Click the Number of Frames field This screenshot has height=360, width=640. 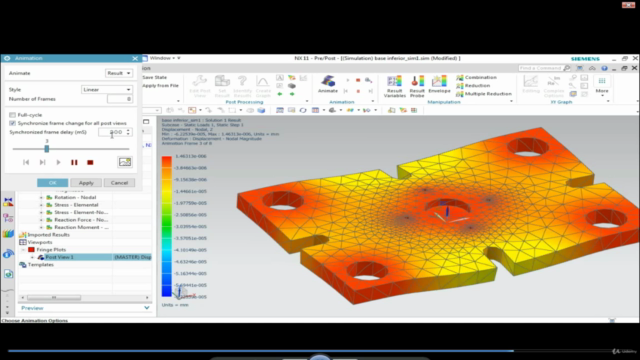(120, 99)
